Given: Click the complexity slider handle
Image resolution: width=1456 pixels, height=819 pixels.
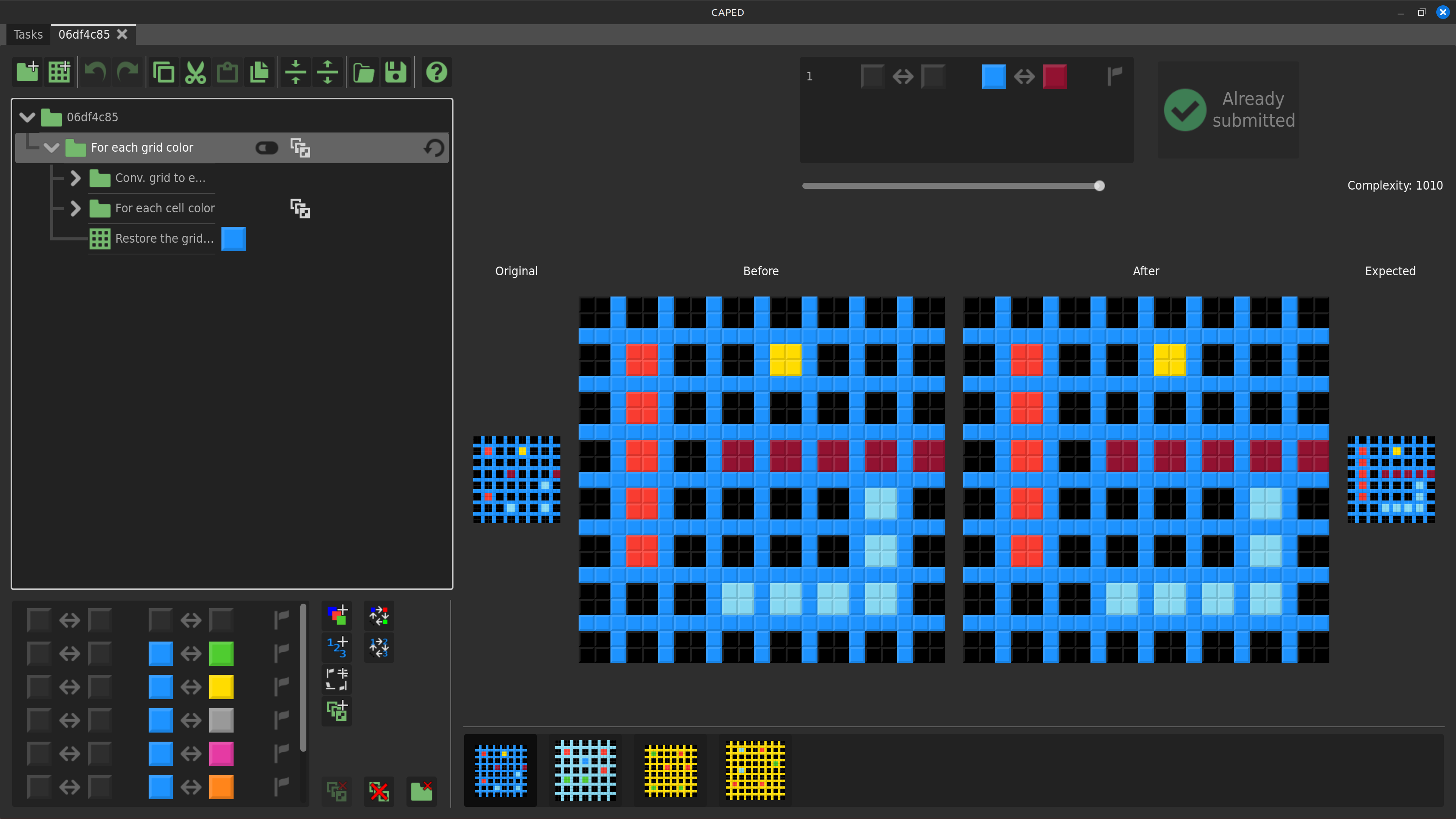Looking at the screenshot, I should 1099,186.
